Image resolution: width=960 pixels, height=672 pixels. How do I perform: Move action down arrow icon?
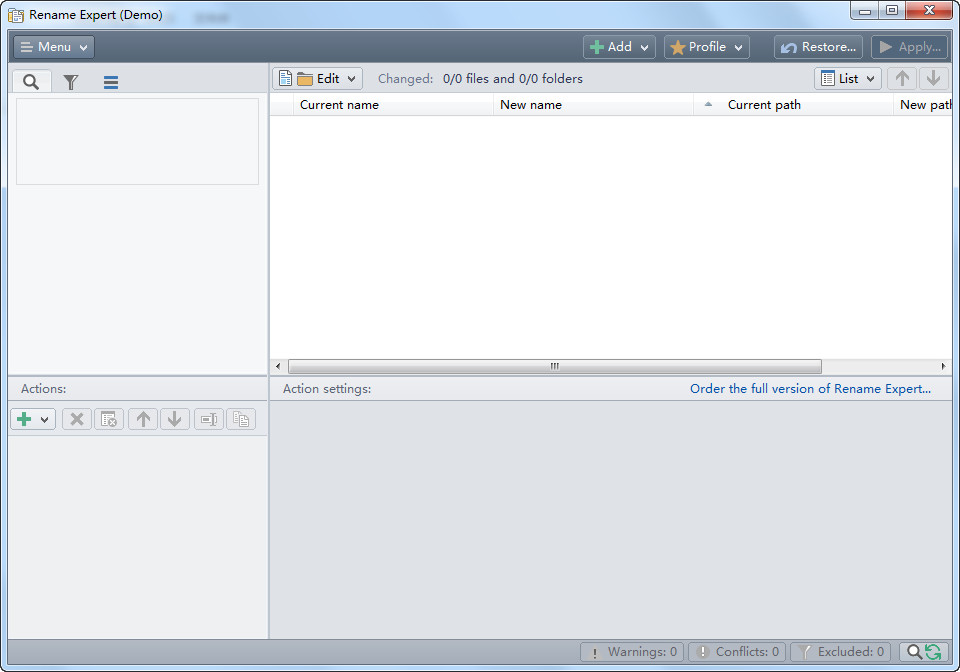pyautogui.click(x=174, y=419)
